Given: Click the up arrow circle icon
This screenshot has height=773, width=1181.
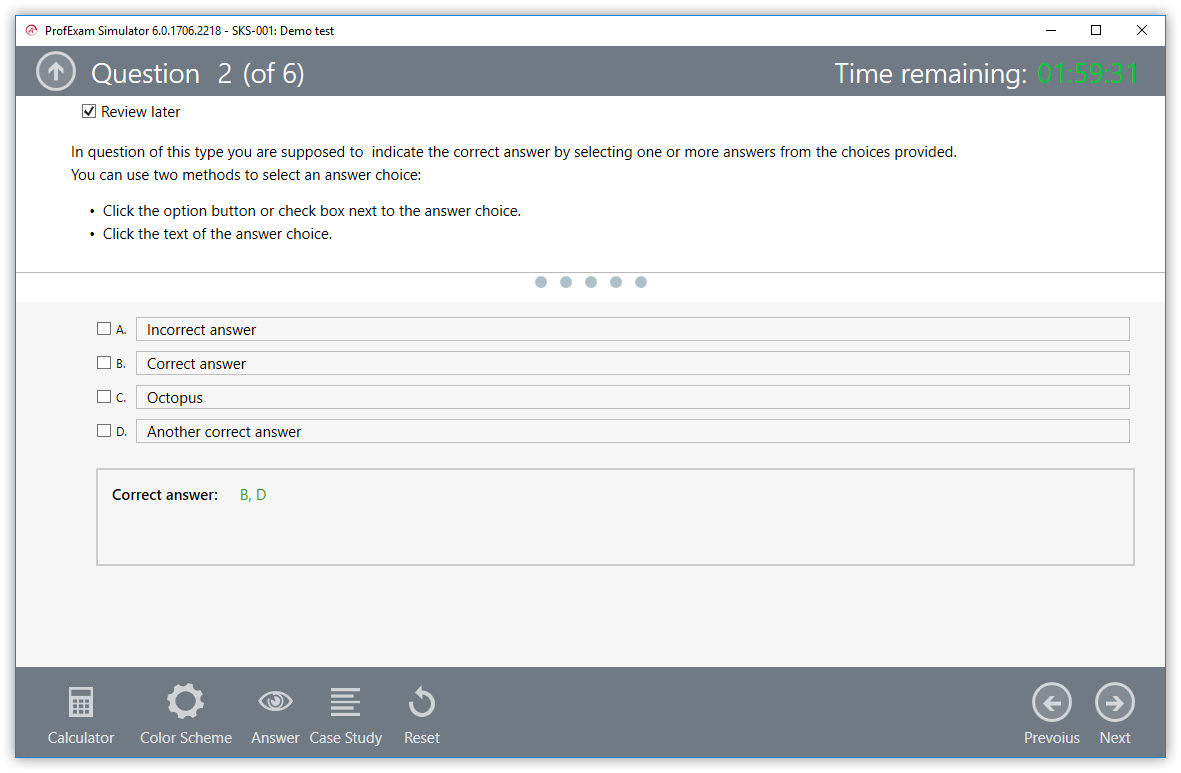Looking at the screenshot, I should (56, 72).
